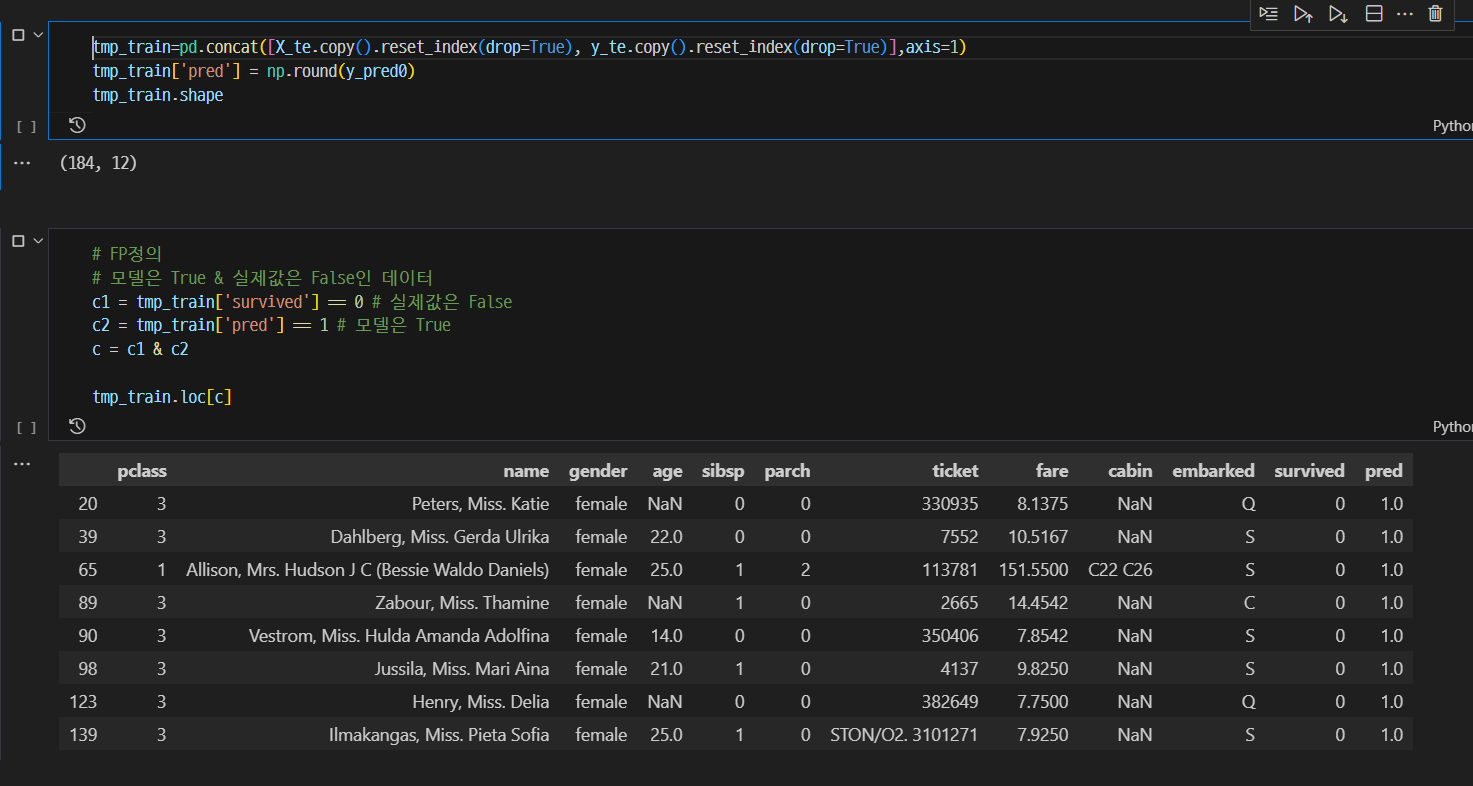This screenshot has width=1473, height=786.
Task: Expand run options chevron for the concat cell
Action: point(38,35)
